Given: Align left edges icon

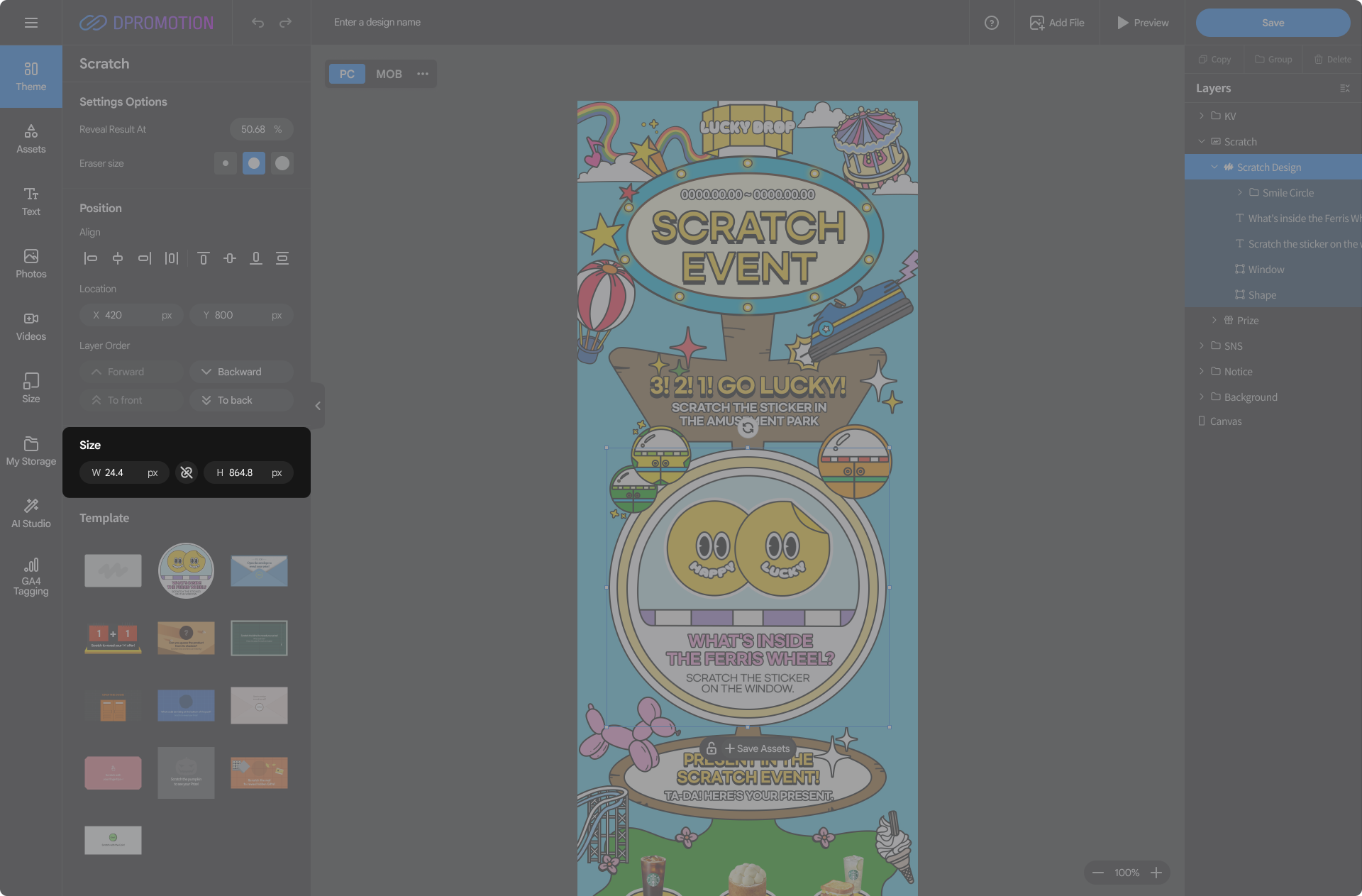Looking at the screenshot, I should 91,258.
